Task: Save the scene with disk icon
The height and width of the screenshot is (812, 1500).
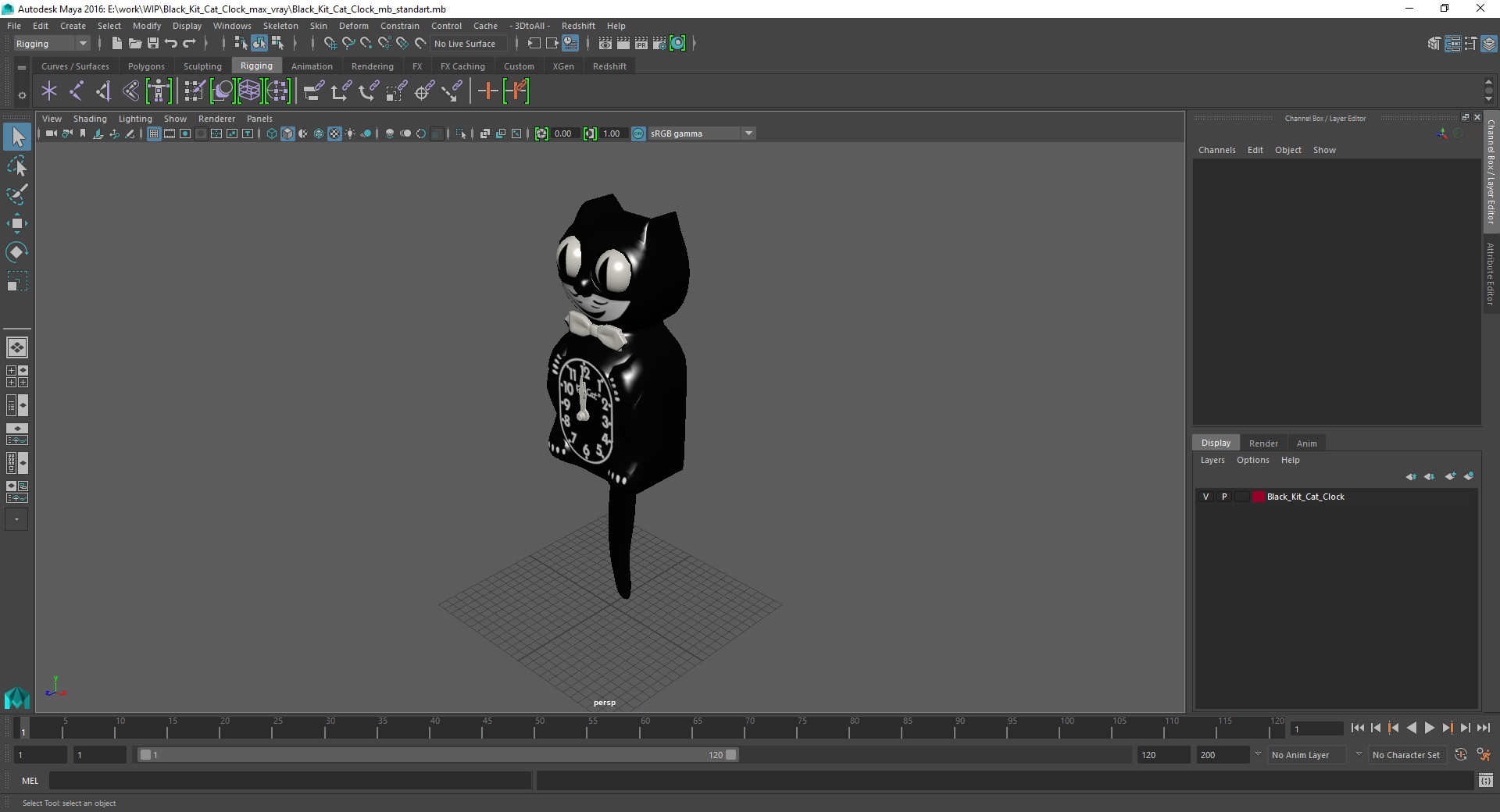Action: coord(153,44)
